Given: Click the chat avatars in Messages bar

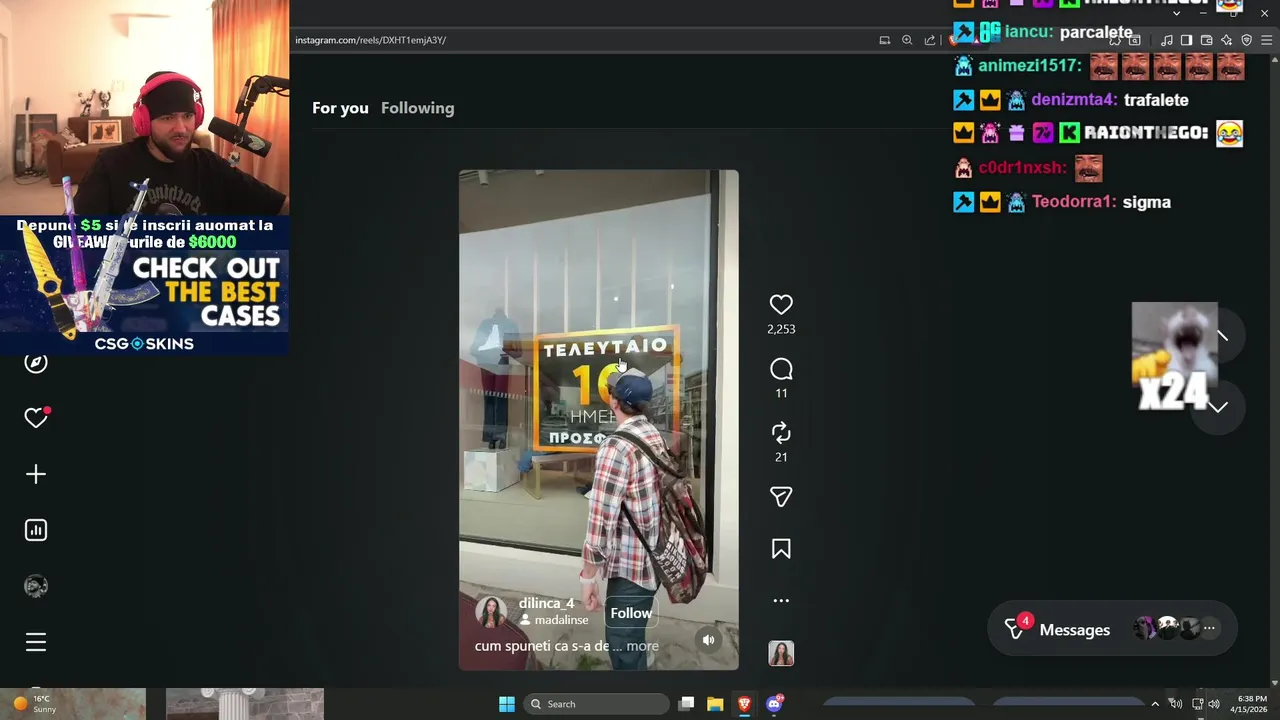Looking at the screenshot, I should [1166, 629].
